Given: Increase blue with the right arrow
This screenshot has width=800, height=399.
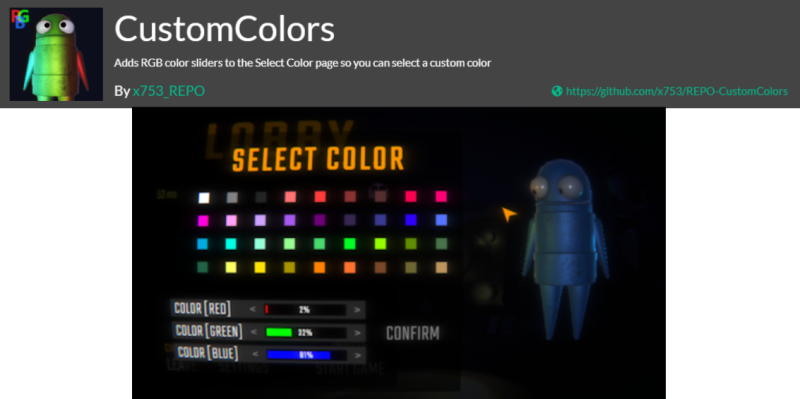Looking at the screenshot, I should pos(358,355).
